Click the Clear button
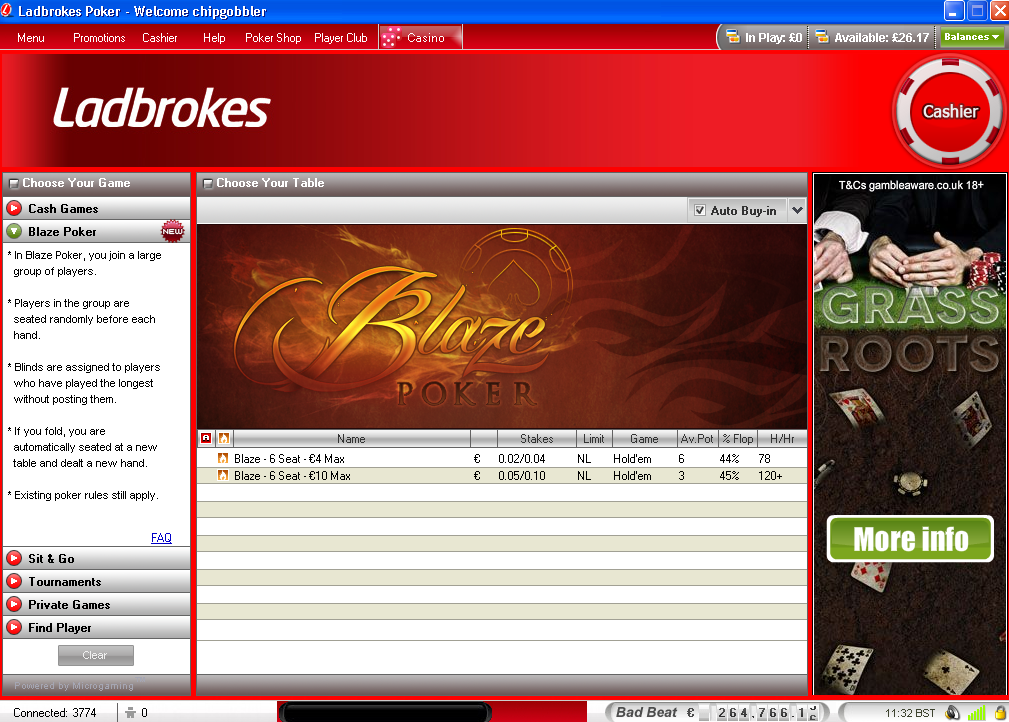 (x=96, y=655)
